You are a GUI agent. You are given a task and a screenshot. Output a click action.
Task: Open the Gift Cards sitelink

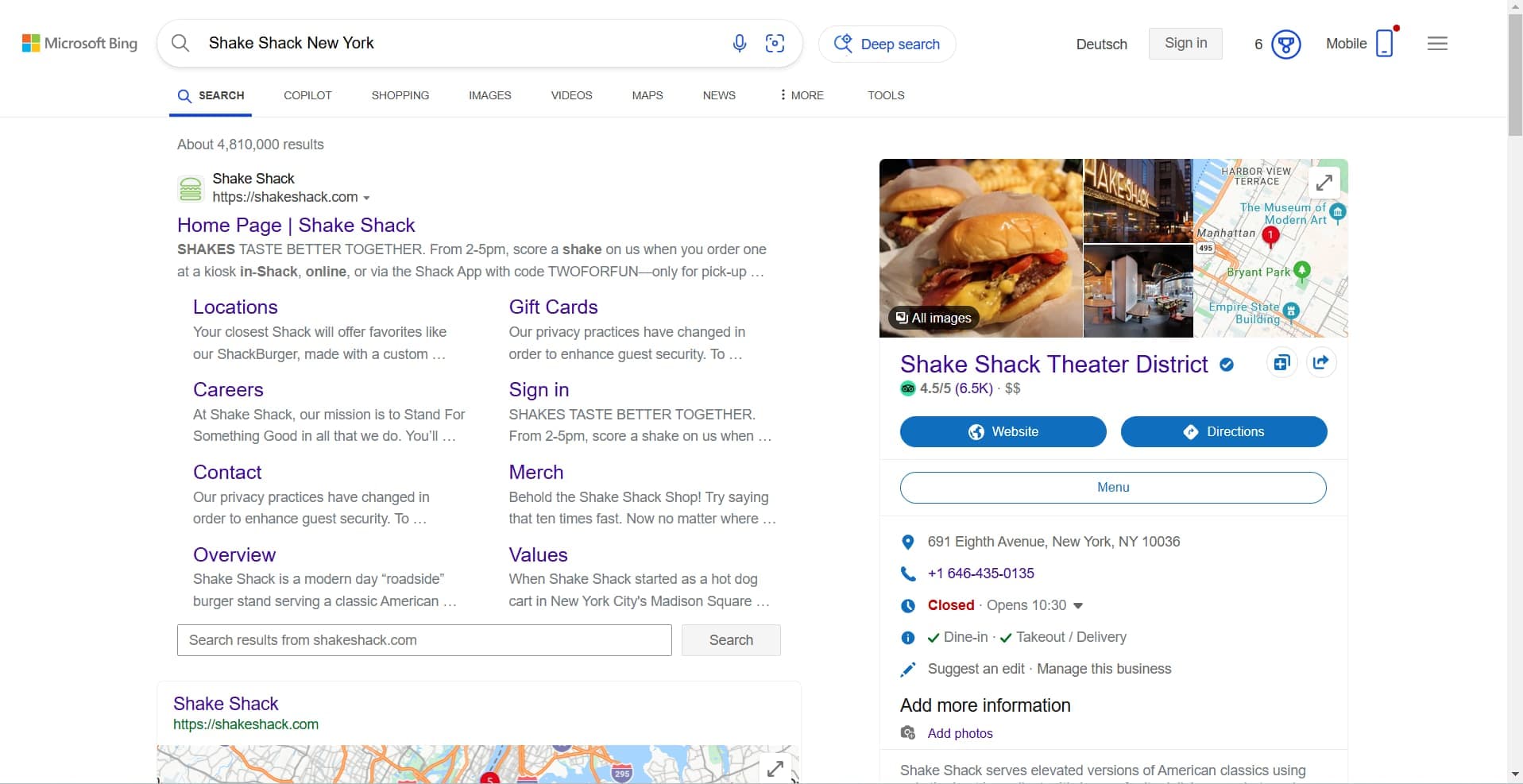(553, 307)
